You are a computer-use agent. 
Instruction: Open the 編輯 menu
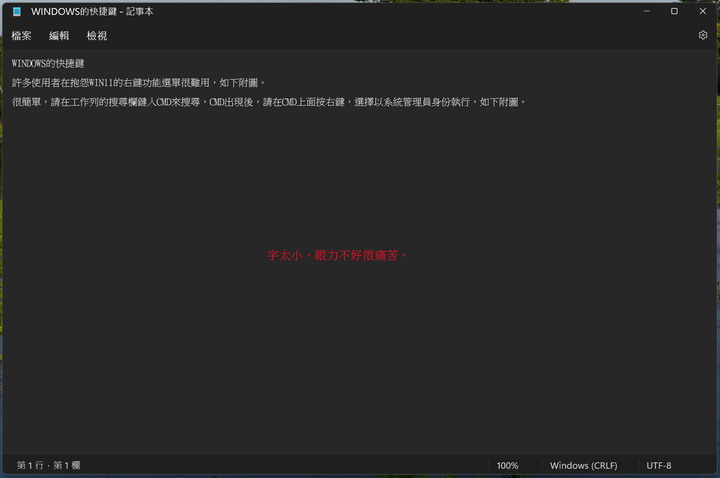pyautogui.click(x=59, y=36)
